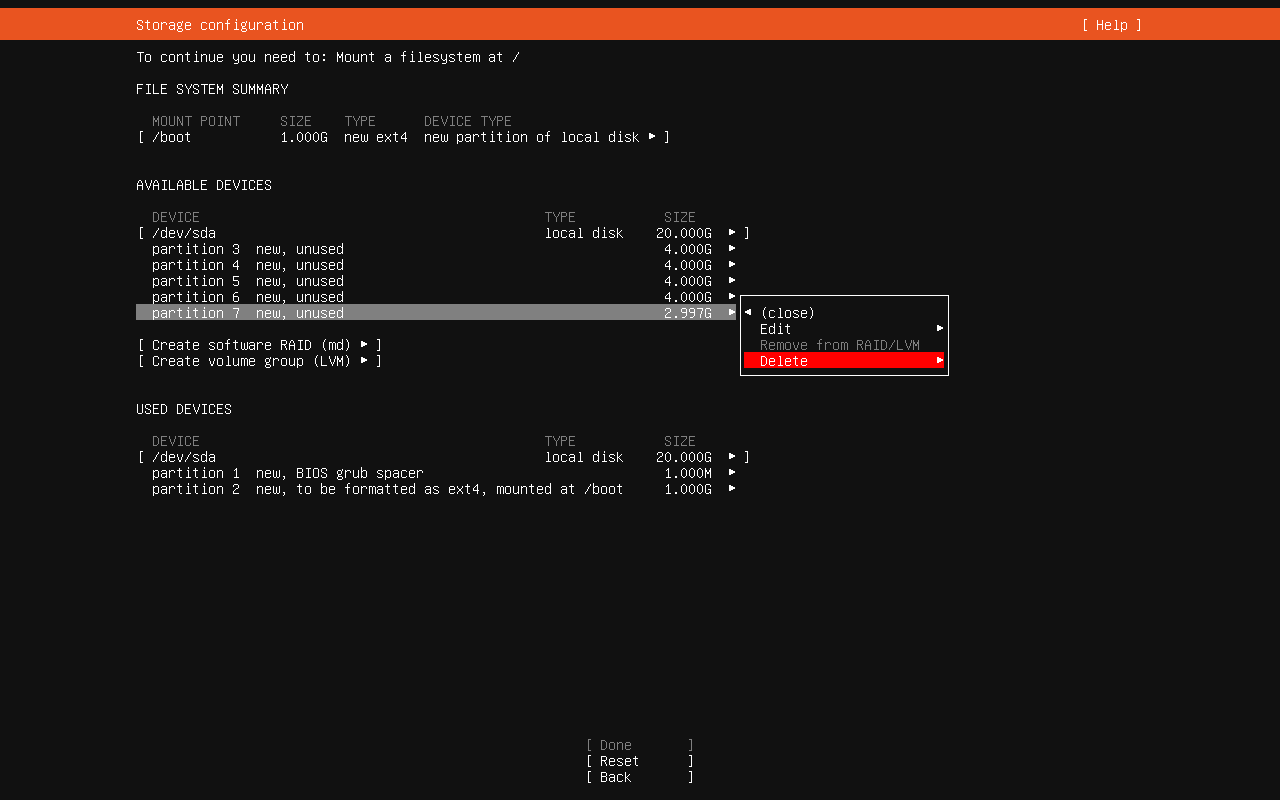
Task: Click arrow for partition 2 mounted at /boot
Action: 732,489
